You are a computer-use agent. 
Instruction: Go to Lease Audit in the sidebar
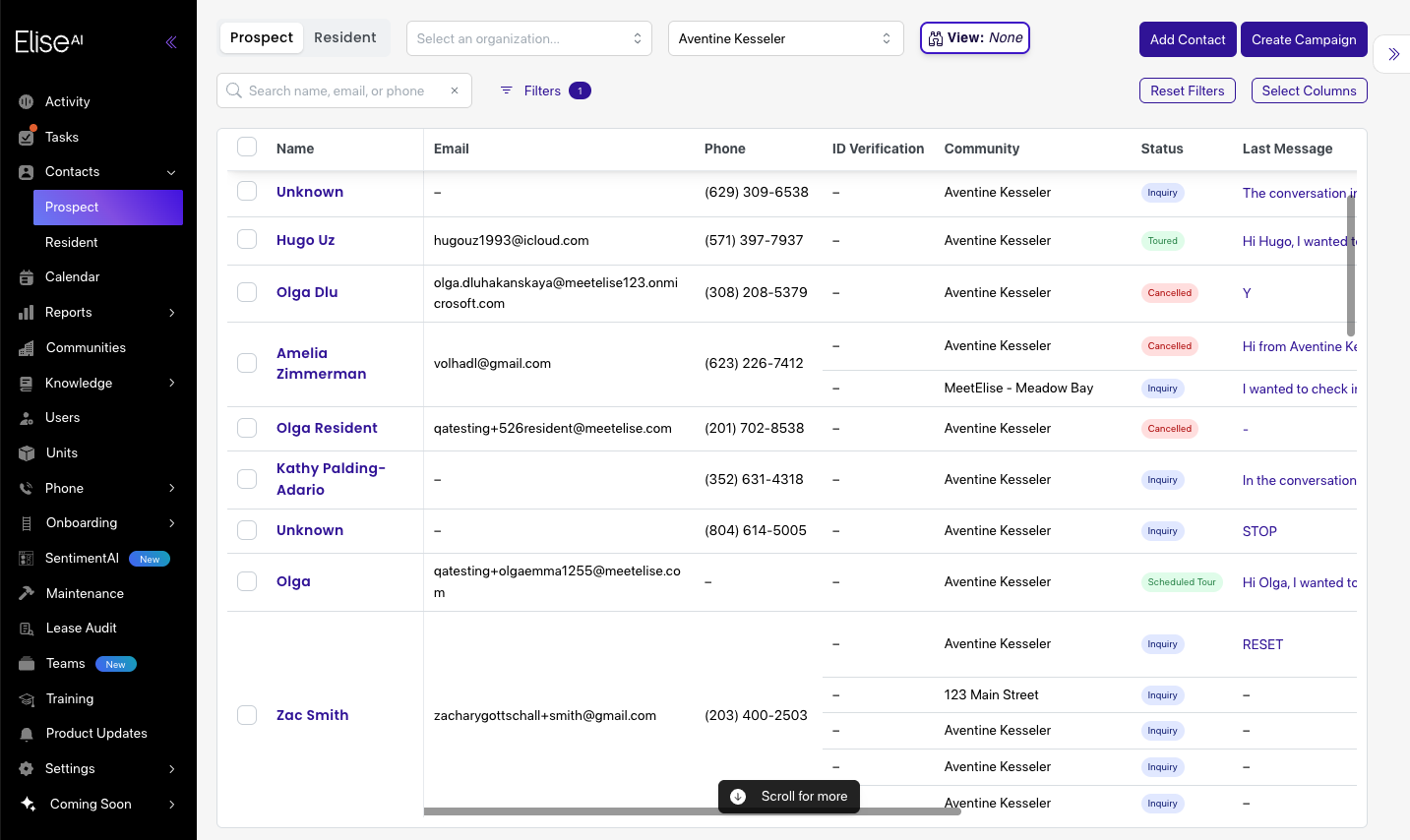82,628
